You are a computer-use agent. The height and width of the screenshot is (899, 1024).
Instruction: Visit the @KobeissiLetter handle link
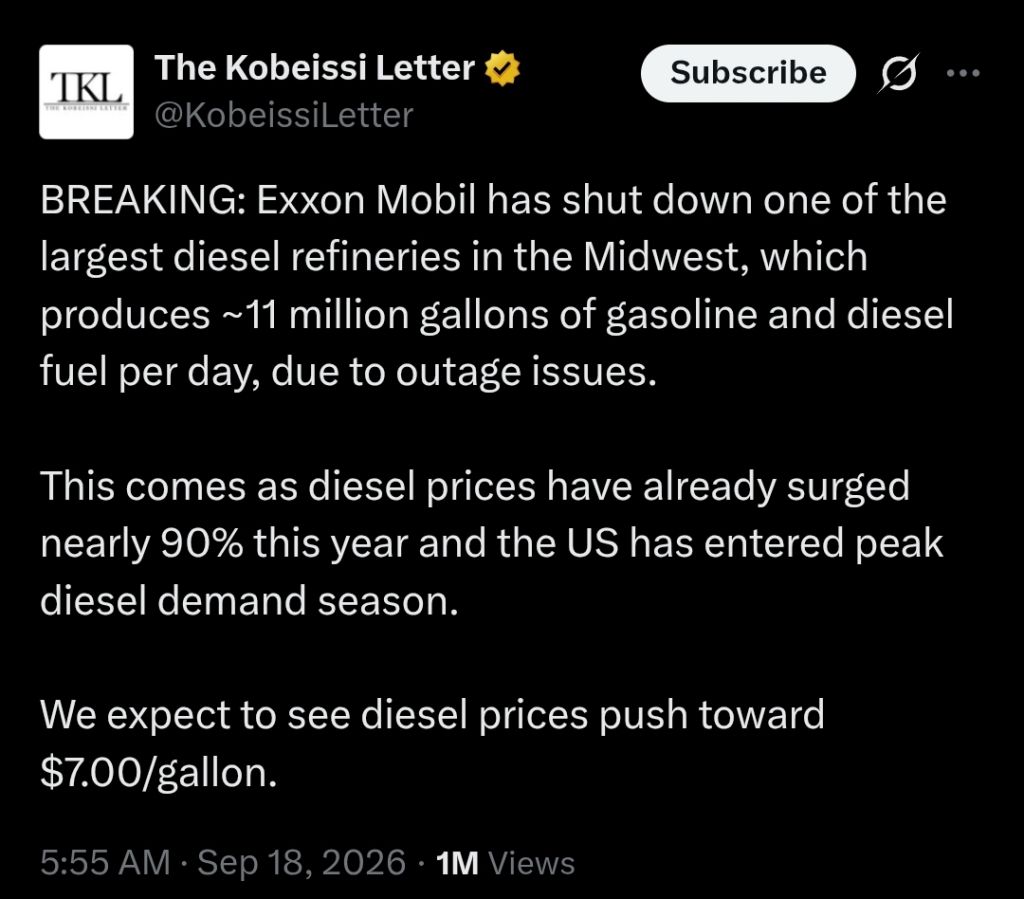(284, 116)
